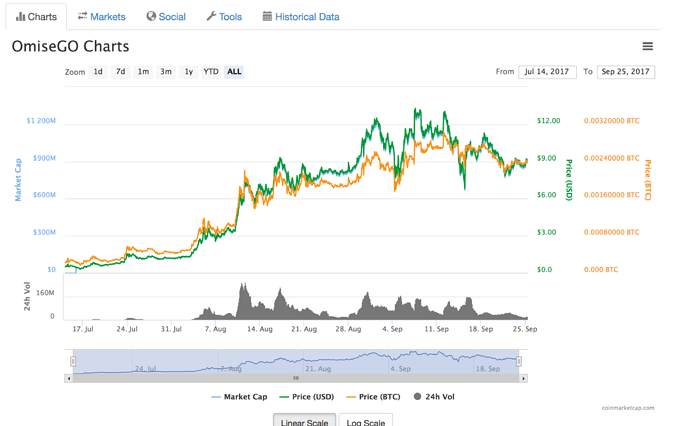Viewport: 690px width, 426px height.
Task: Select the YTD zoom option
Action: (x=211, y=72)
